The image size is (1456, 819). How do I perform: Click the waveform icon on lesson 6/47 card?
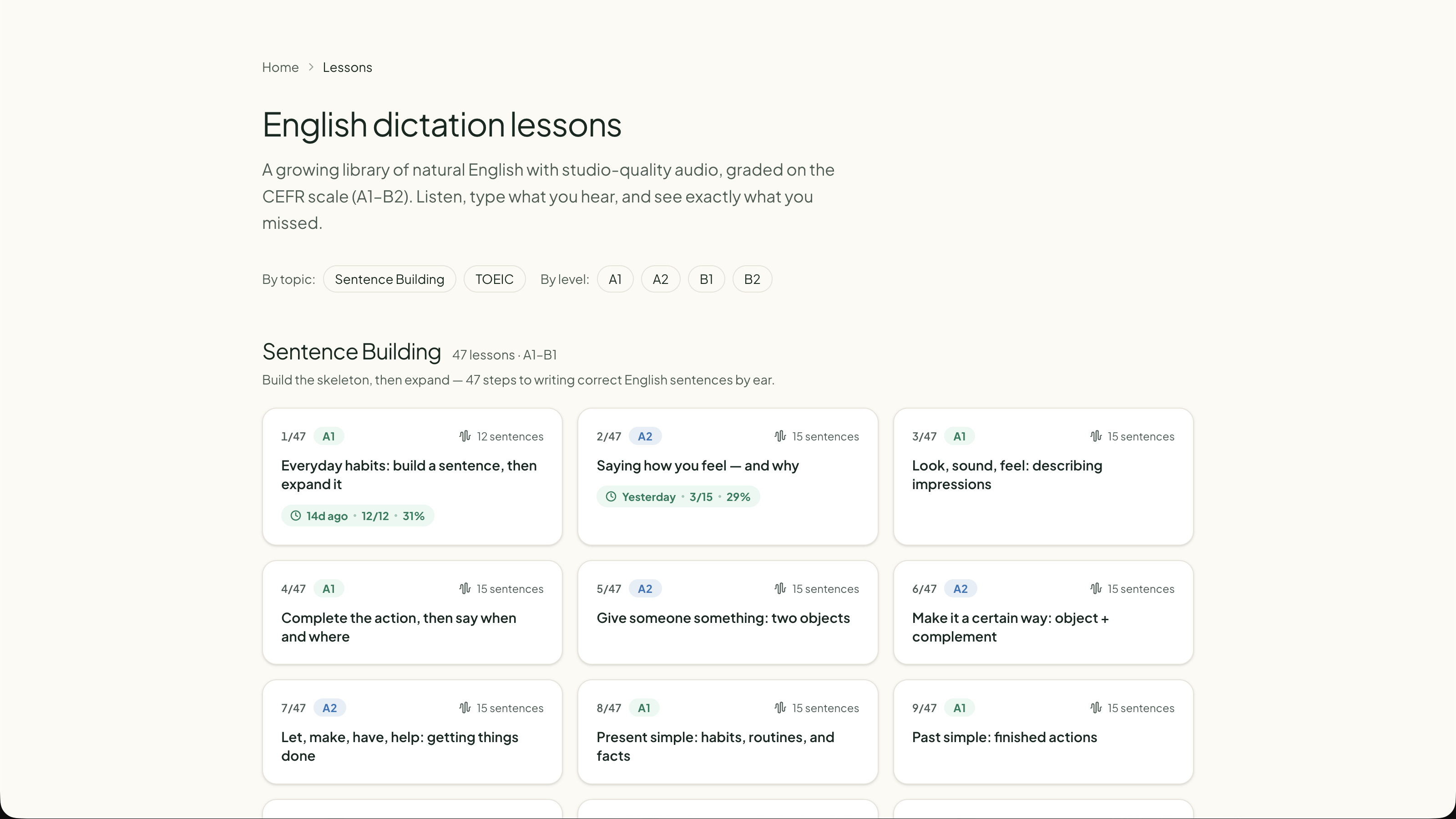pos(1095,588)
